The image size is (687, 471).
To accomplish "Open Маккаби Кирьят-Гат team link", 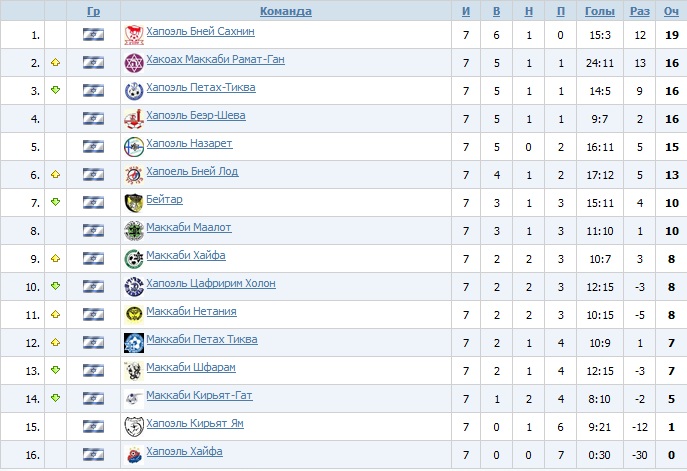I will [199, 396].
